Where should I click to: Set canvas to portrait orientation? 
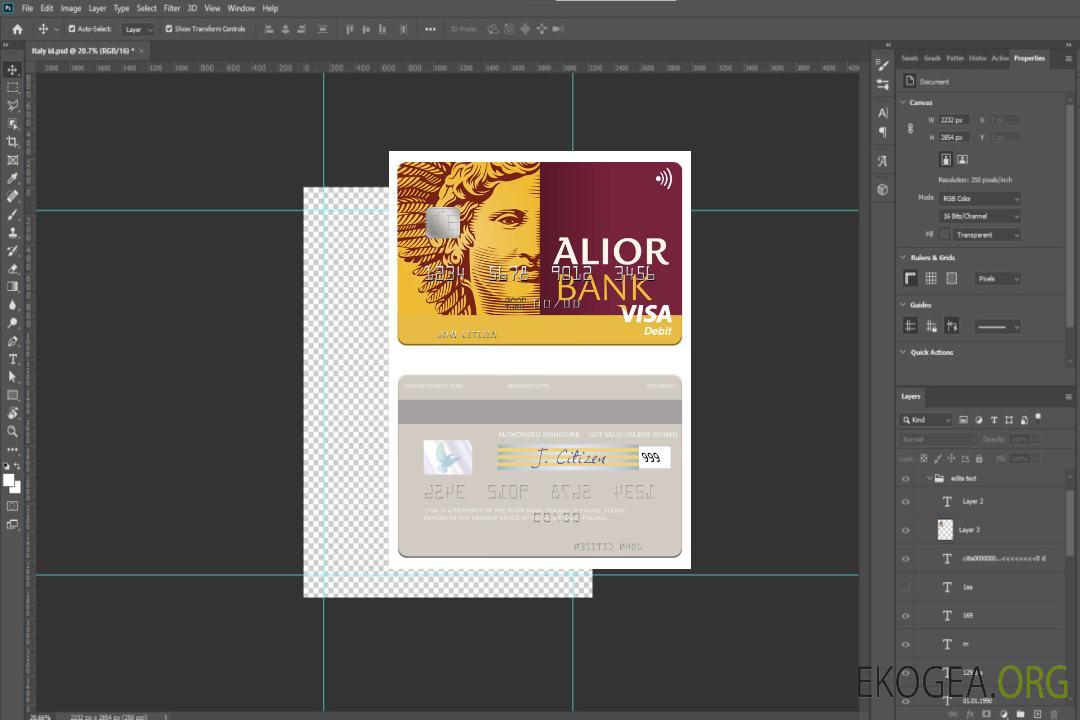(946, 160)
